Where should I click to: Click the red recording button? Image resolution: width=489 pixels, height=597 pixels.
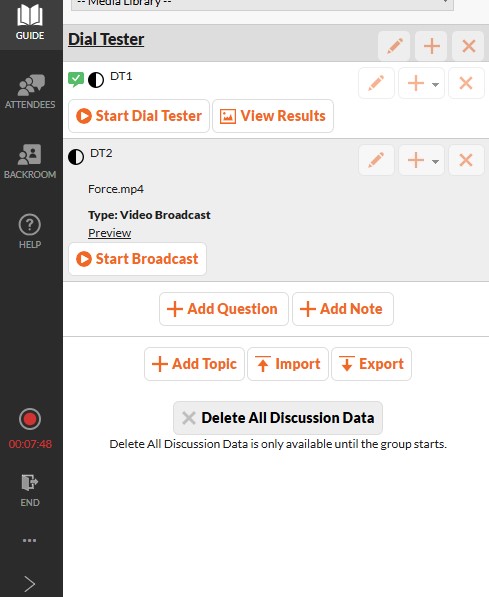[30, 419]
